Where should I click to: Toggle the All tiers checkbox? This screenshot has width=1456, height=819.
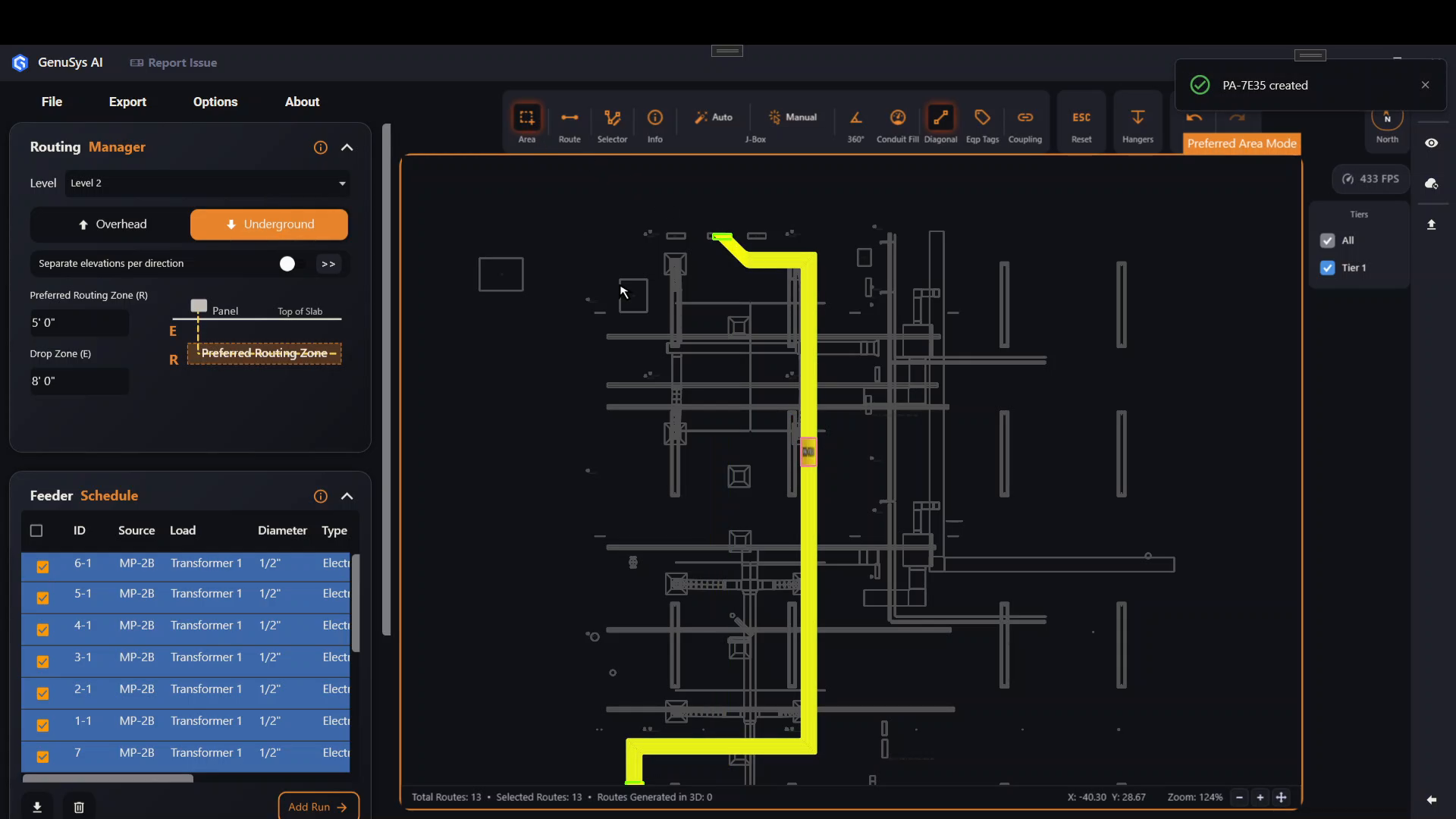click(x=1327, y=240)
